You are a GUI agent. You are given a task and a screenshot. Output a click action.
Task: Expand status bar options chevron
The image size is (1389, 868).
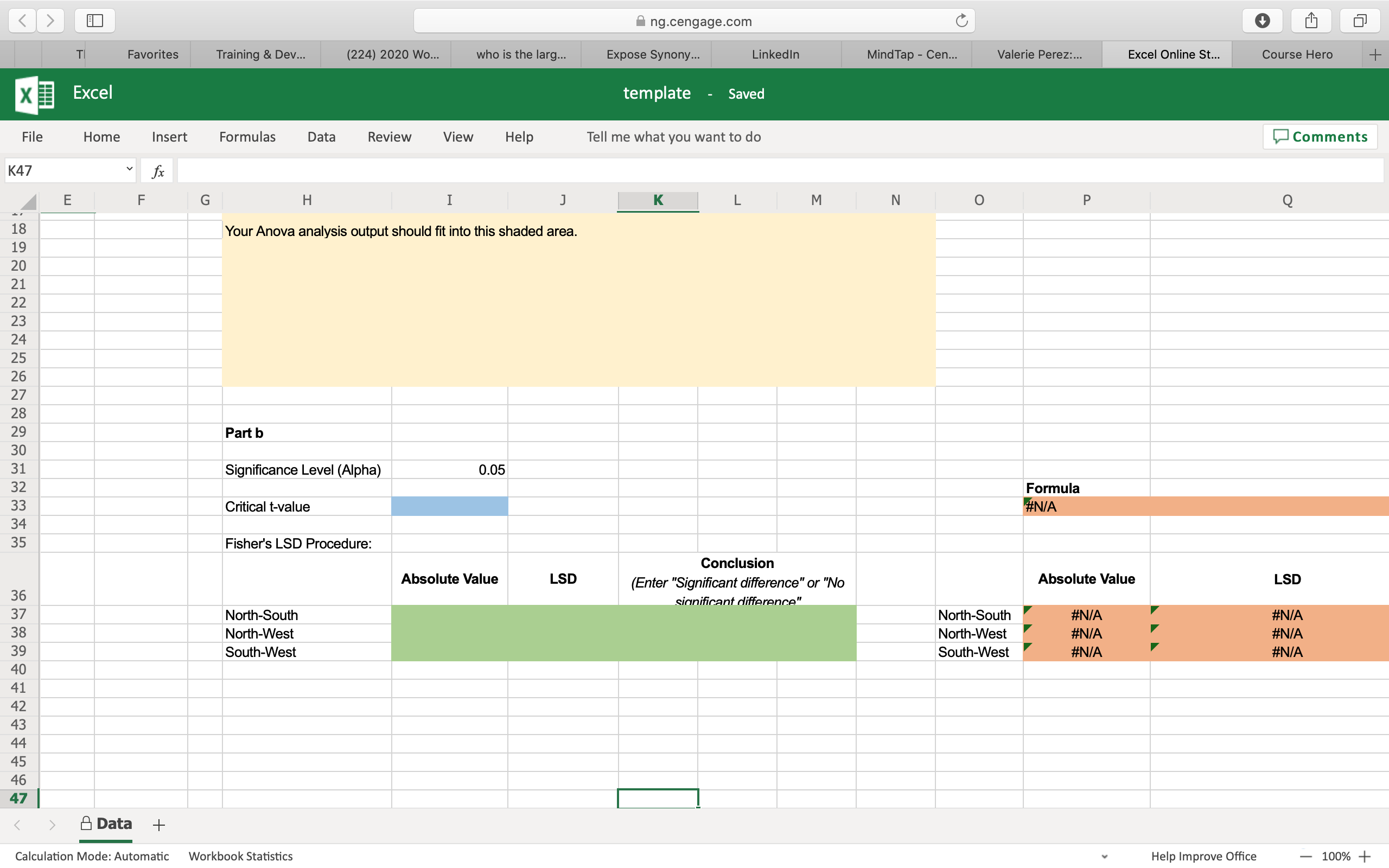1104,856
